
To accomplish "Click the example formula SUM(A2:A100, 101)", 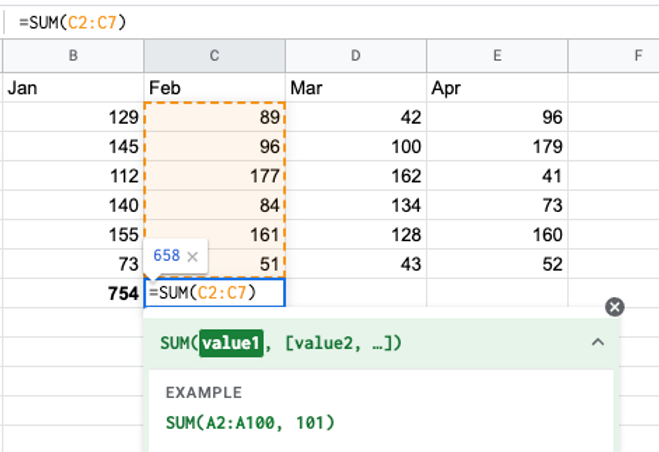I will (x=250, y=423).
